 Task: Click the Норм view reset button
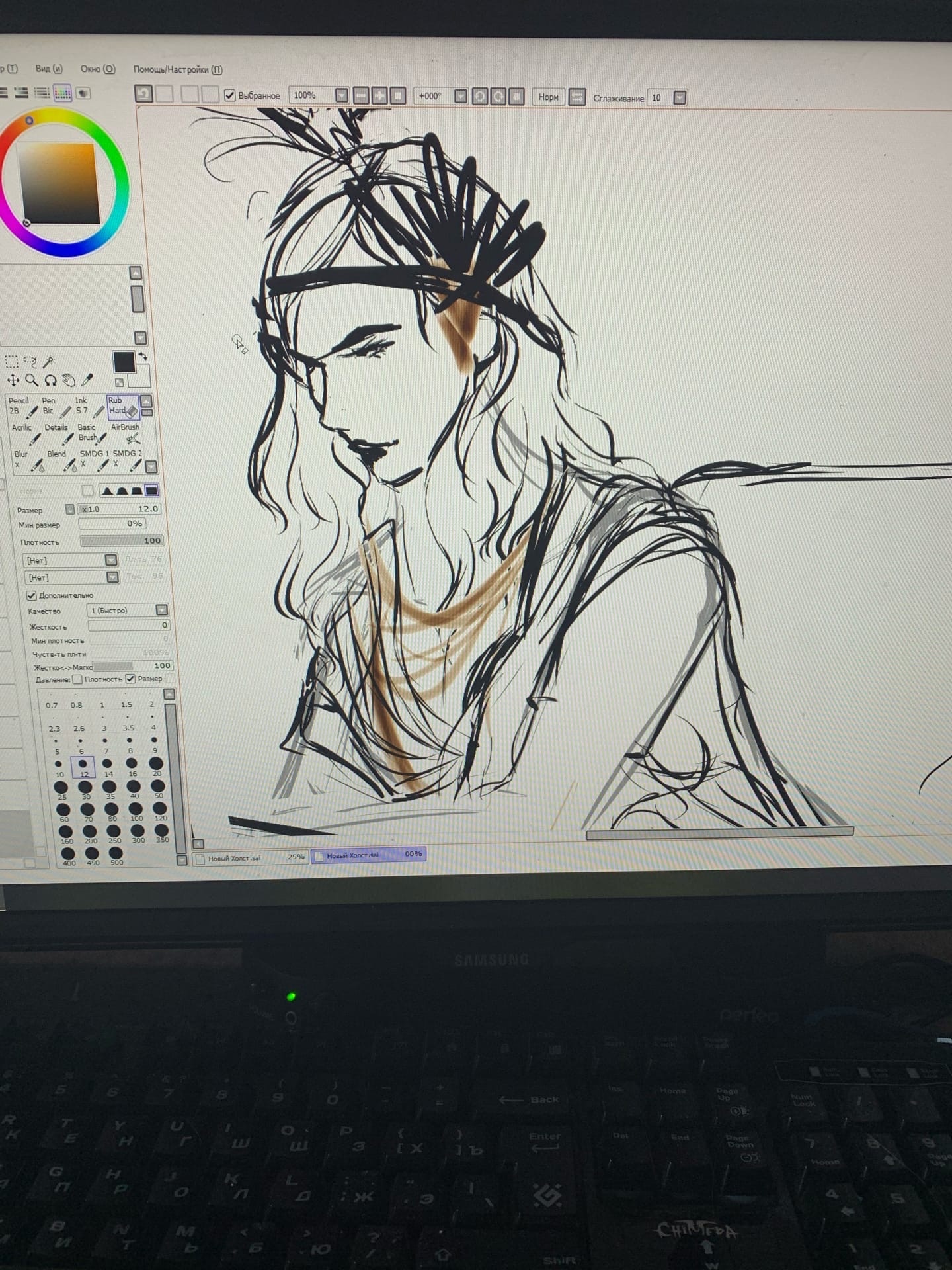(x=548, y=97)
